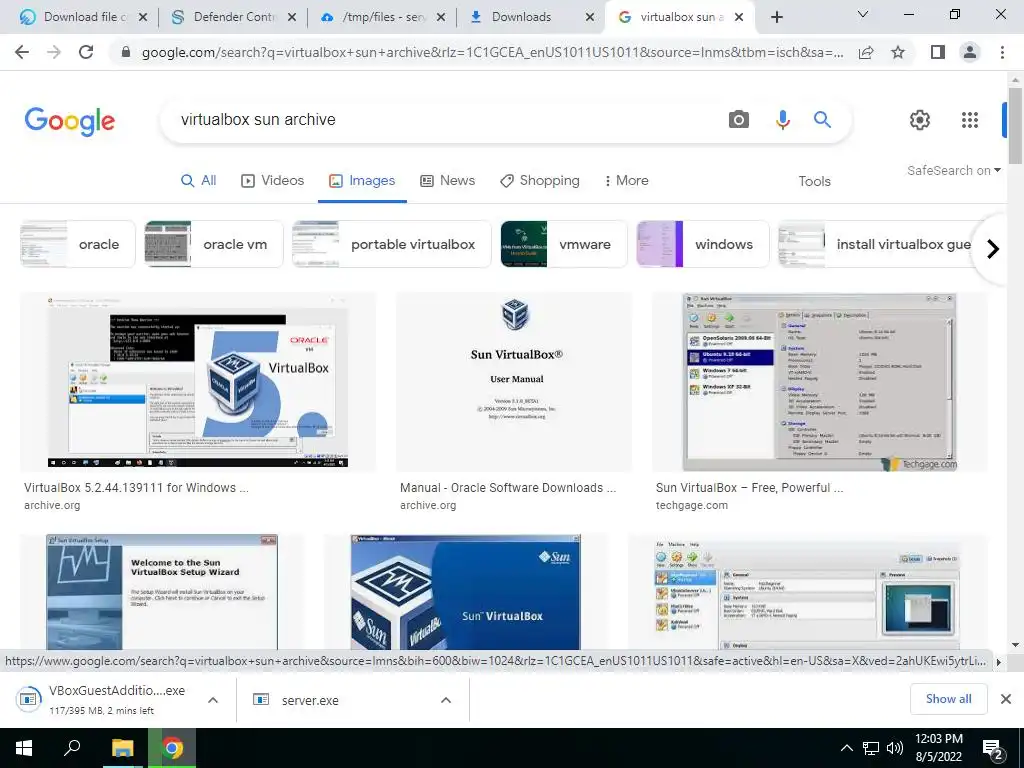Select the vmware suggestion chip
Image resolution: width=1024 pixels, height=768 pixels.
click(x=564, y=244)
